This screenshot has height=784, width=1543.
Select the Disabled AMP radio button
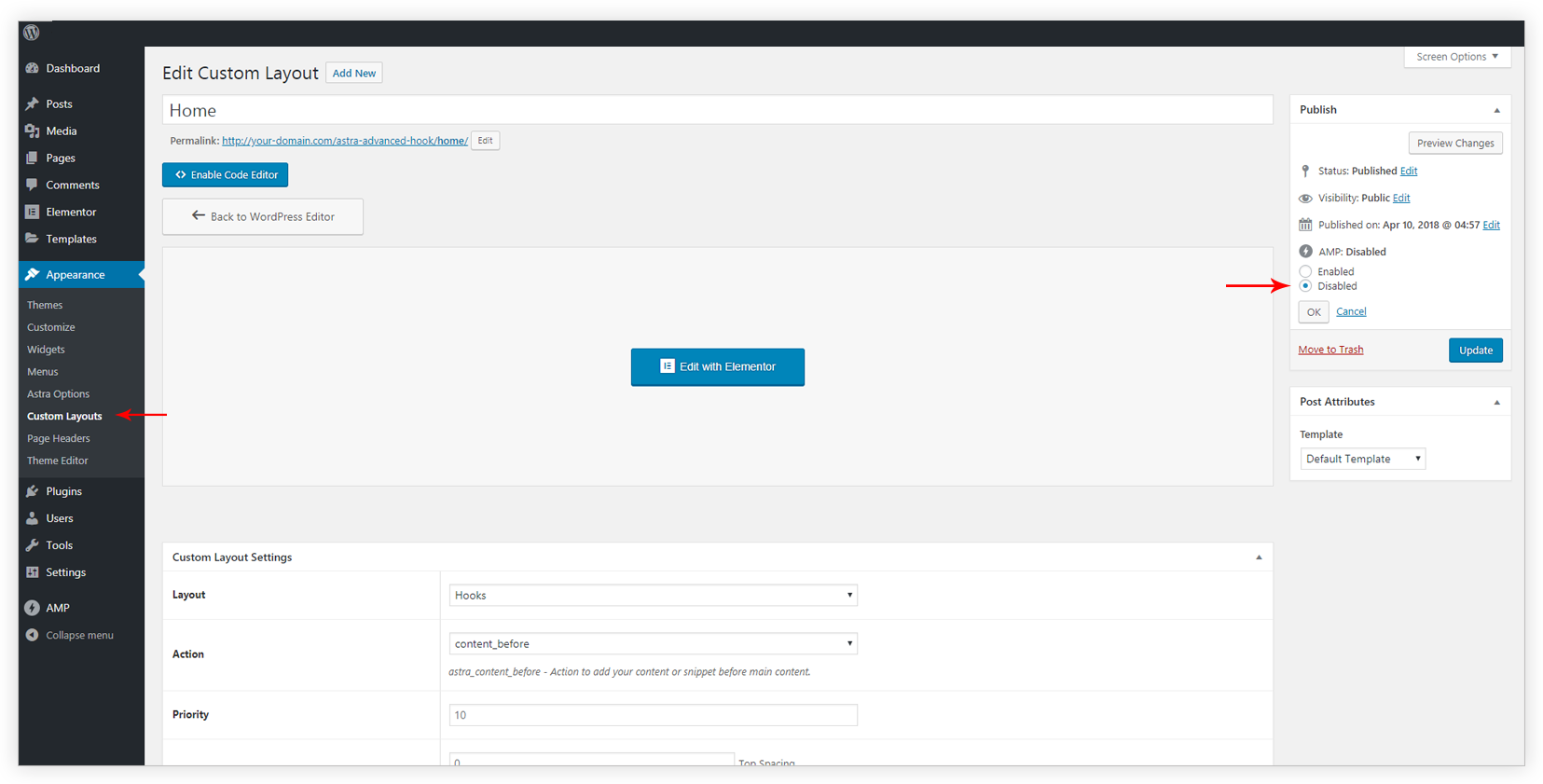coord(1305,286)
